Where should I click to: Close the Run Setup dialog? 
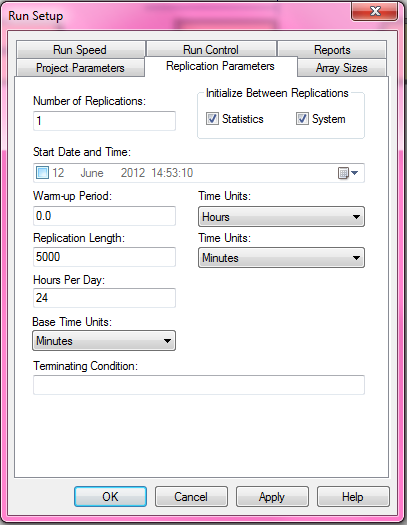coord(375,11)
